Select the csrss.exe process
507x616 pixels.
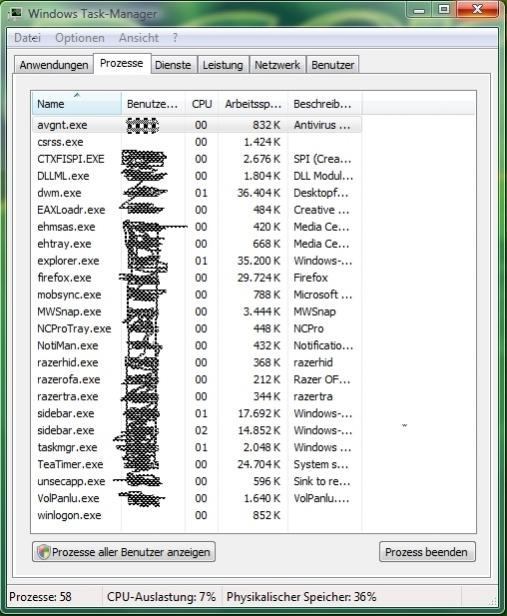click(197, 142)
